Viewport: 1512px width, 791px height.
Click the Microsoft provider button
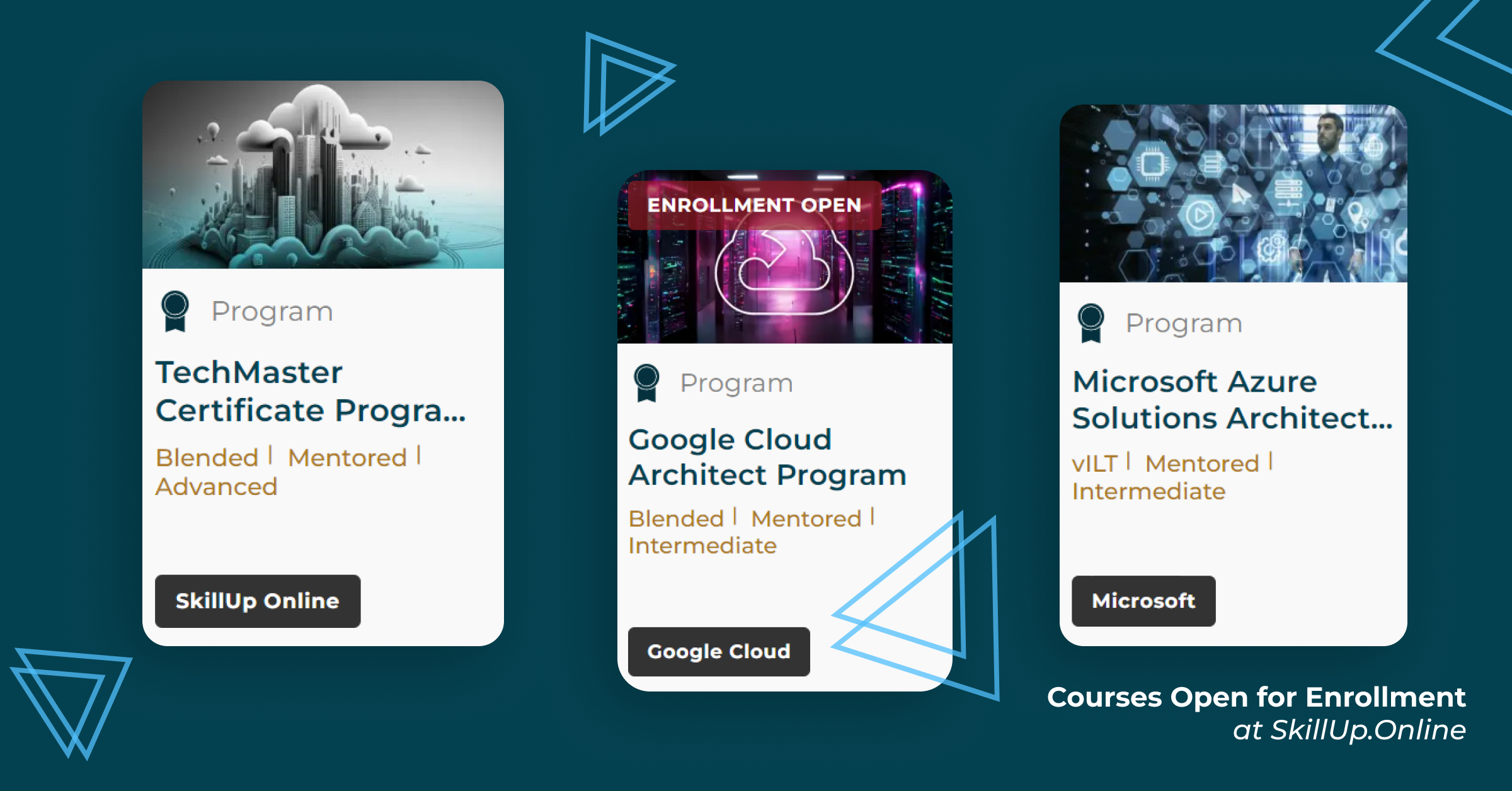1143,601
